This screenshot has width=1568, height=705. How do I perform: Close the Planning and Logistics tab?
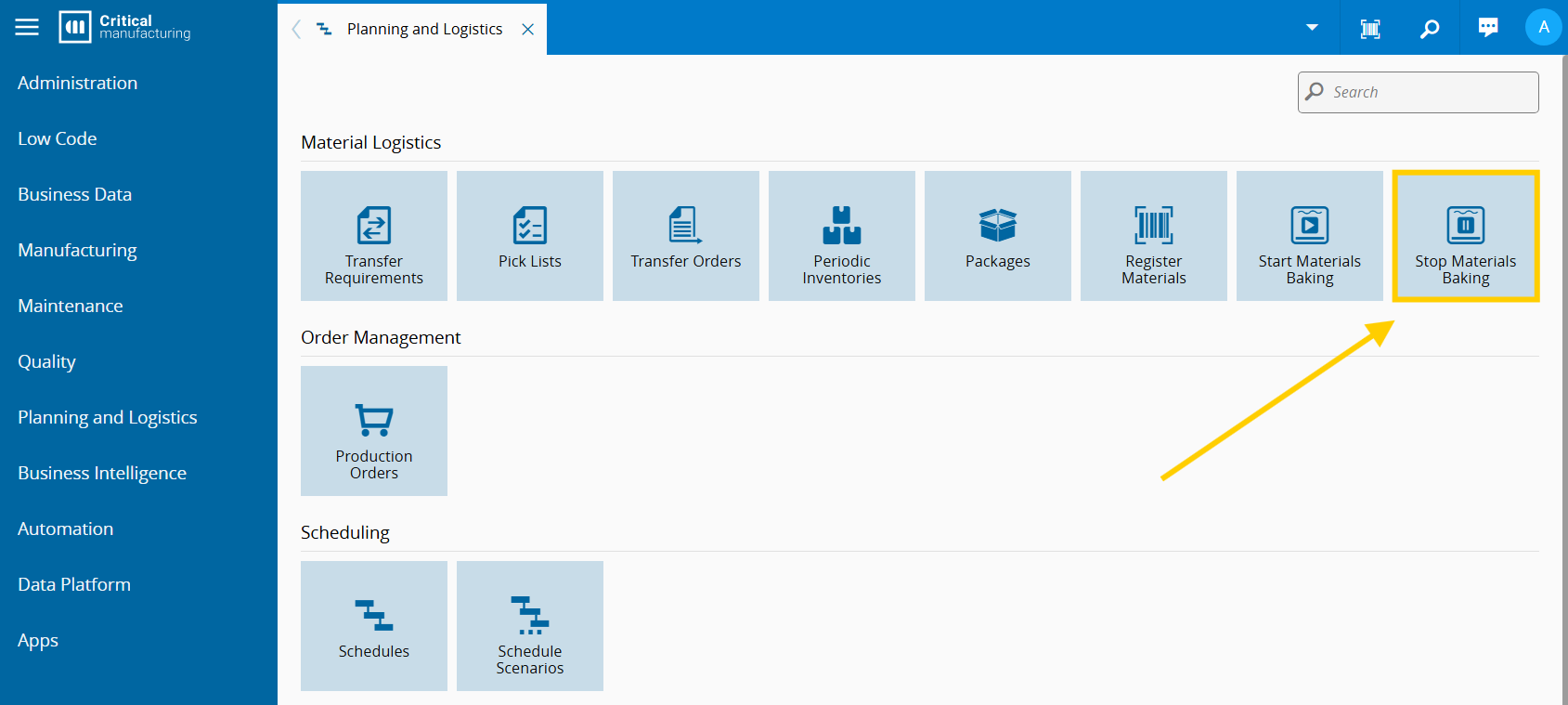[528, 29]
